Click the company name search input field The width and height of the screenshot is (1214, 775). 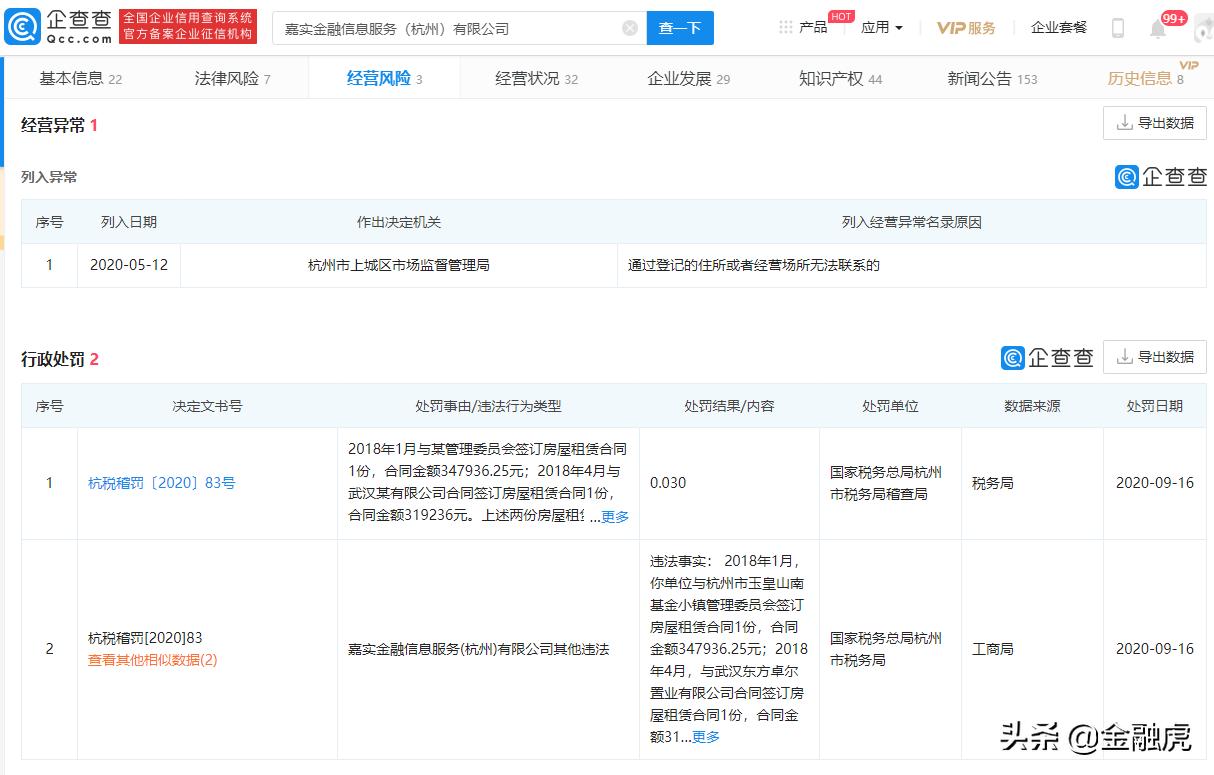point(430,28)
